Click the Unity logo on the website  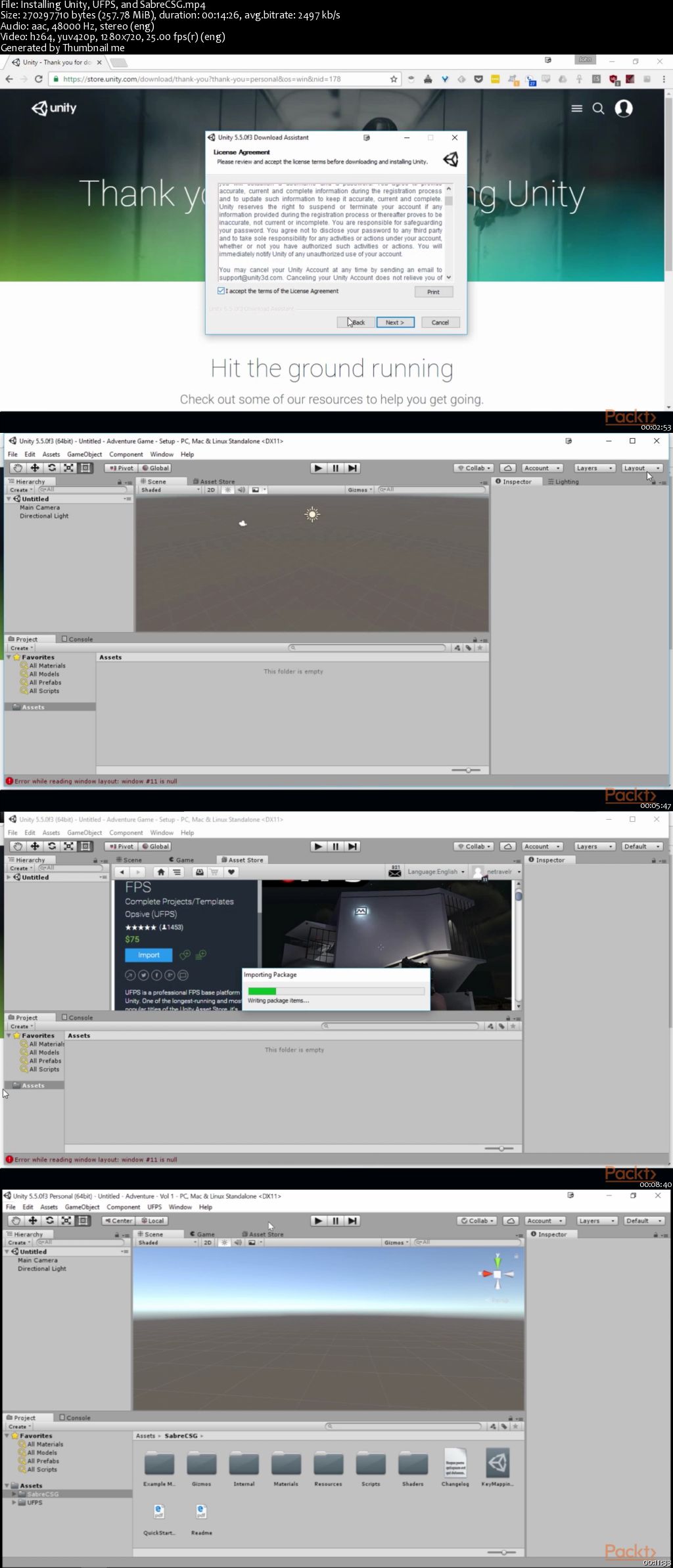[x=55, y=108]
